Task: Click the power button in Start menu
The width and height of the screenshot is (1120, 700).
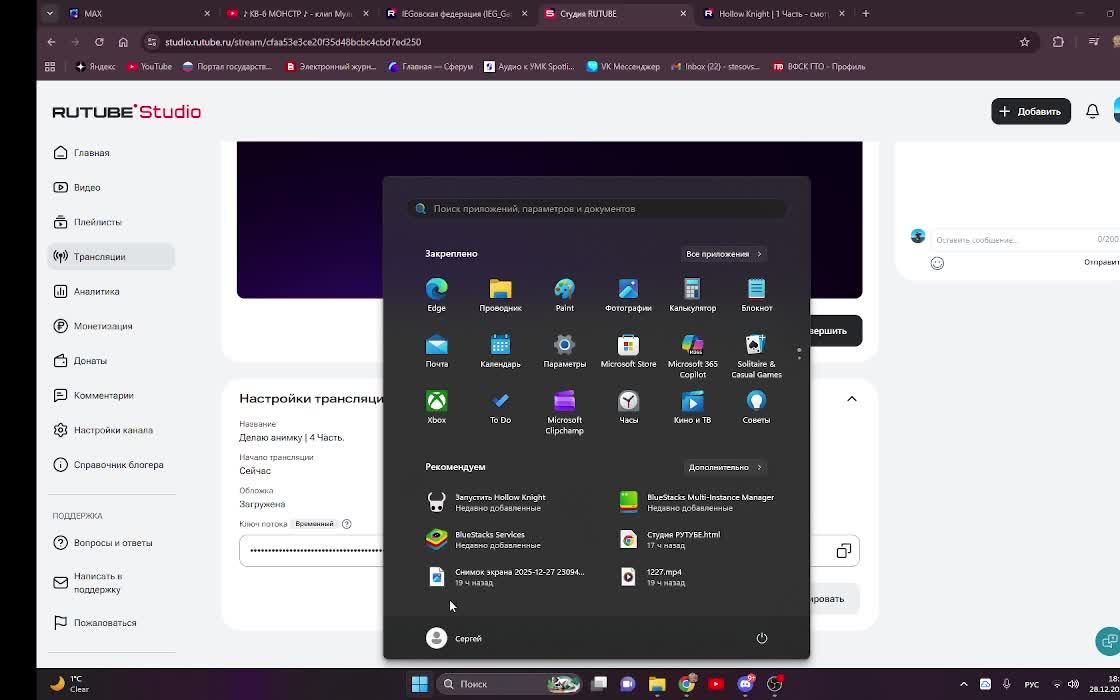Action: [761, 638]
